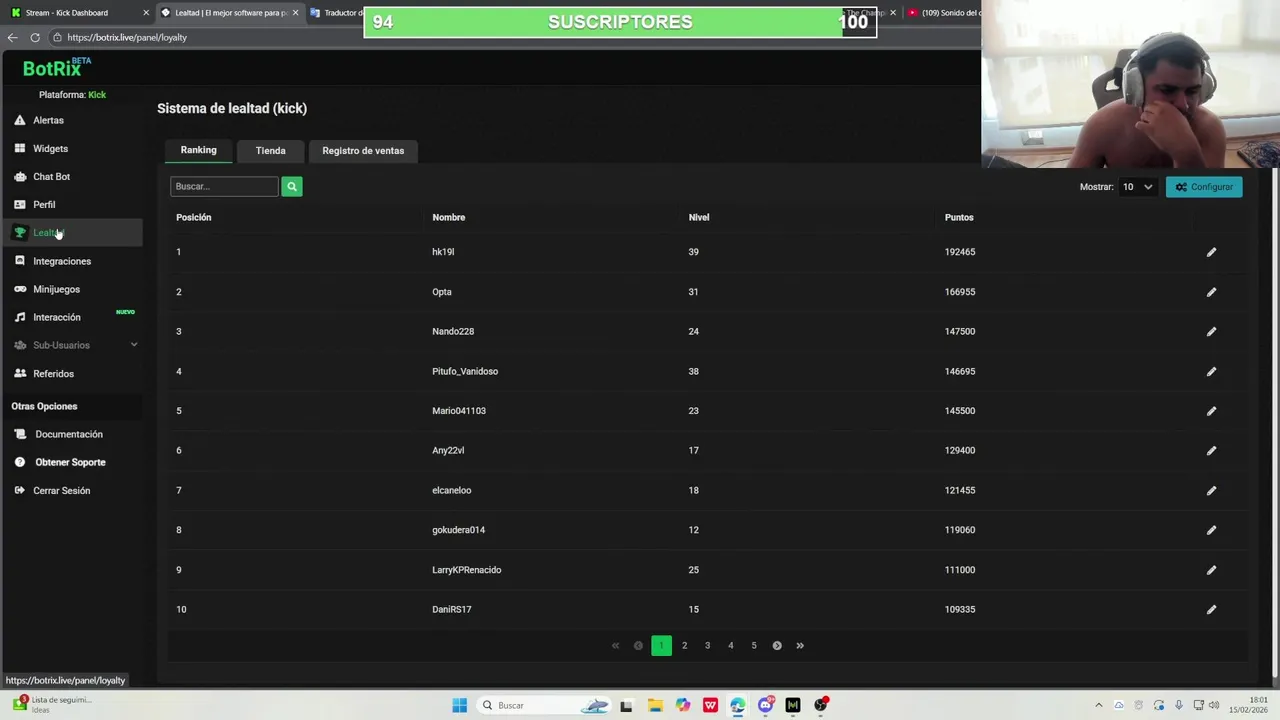Edit points for Nando228
Screen dimensions: 1280x720
pyautogui.click(x=1211, y=331)
